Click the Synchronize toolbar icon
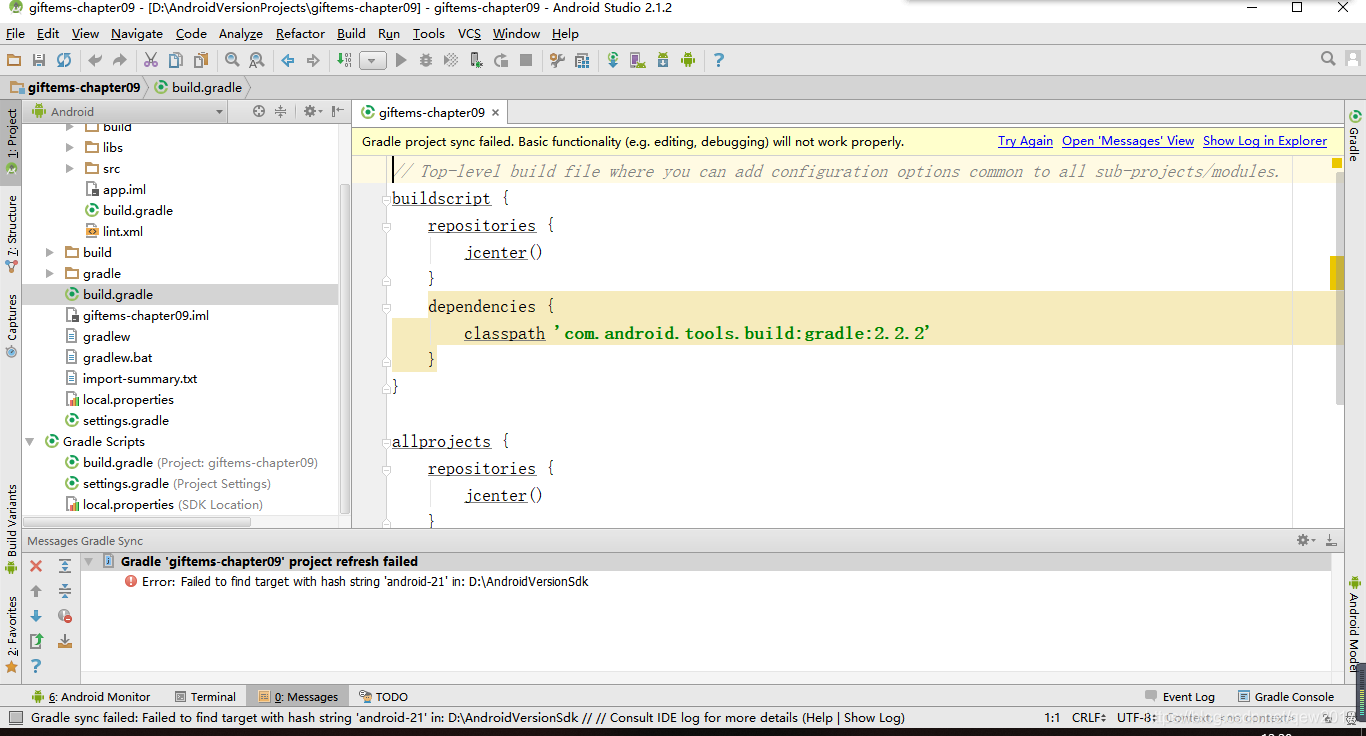1366x736 pixels. (x=64, y=60)
